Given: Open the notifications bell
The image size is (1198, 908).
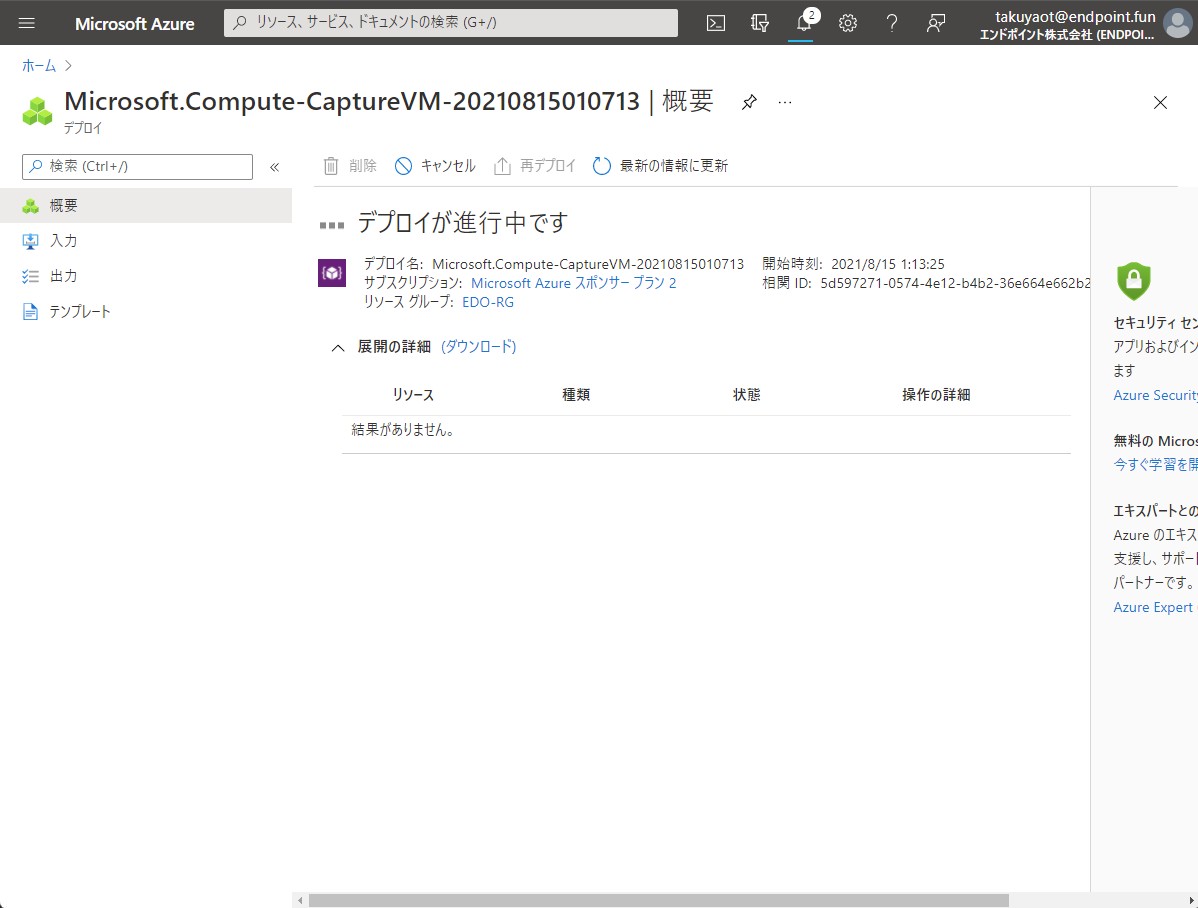Looking at the screenshot, I should (804, 23).
